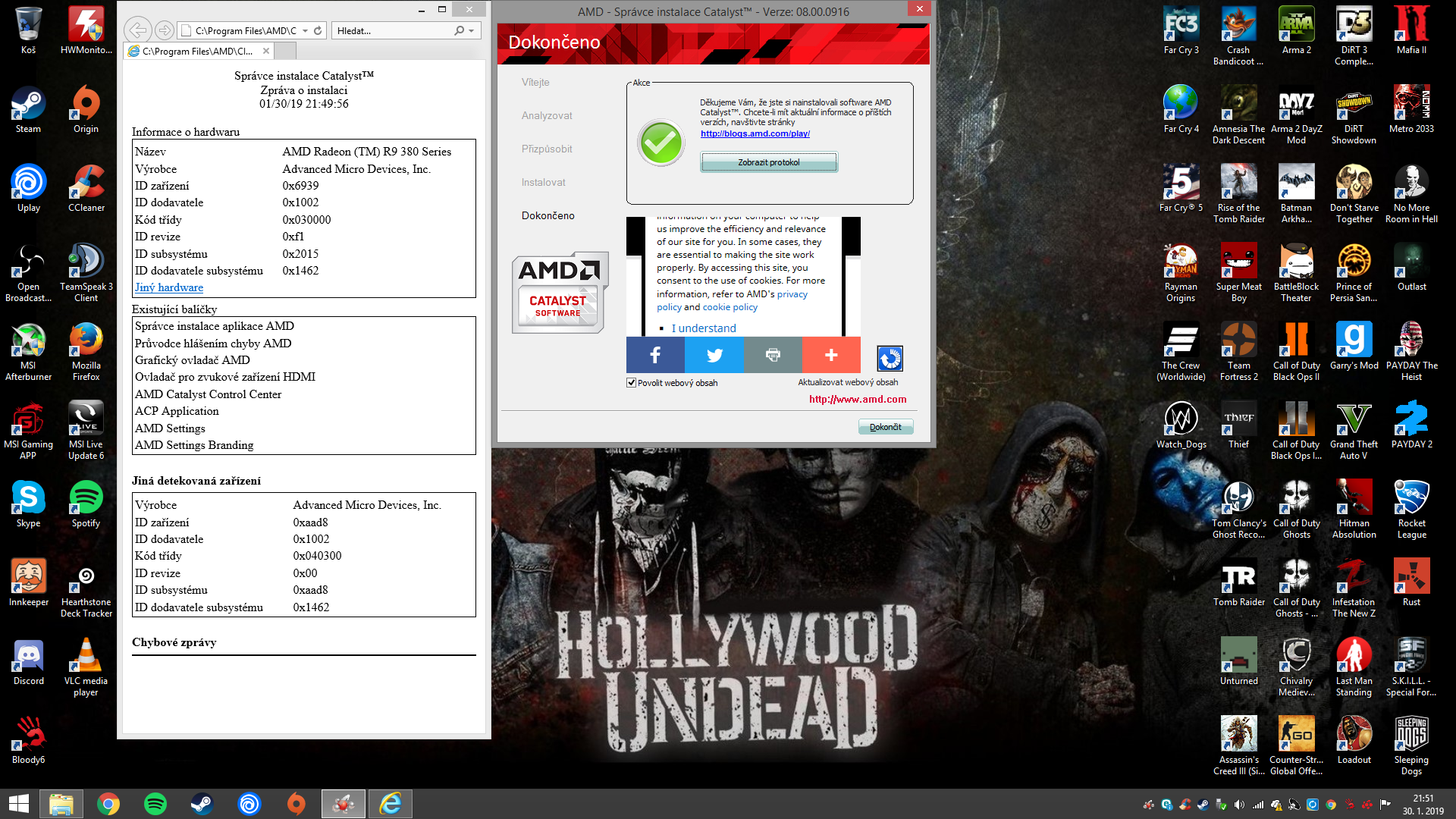Open the 'cookie policy' link
1456x819 pixels.
pos(730,307)
